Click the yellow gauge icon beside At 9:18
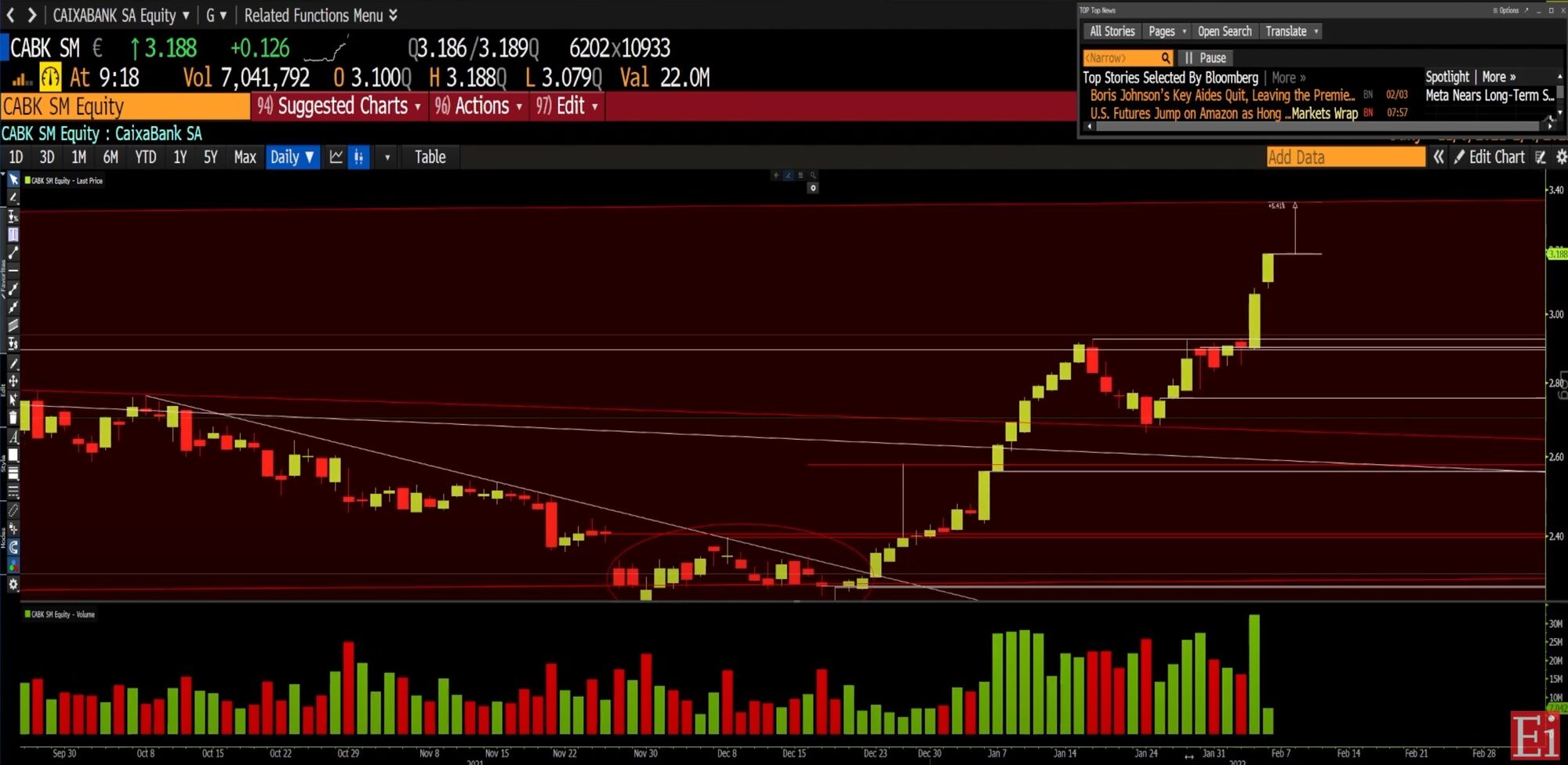The height and width of the screenshot is (765, 1568). [50, 77]
